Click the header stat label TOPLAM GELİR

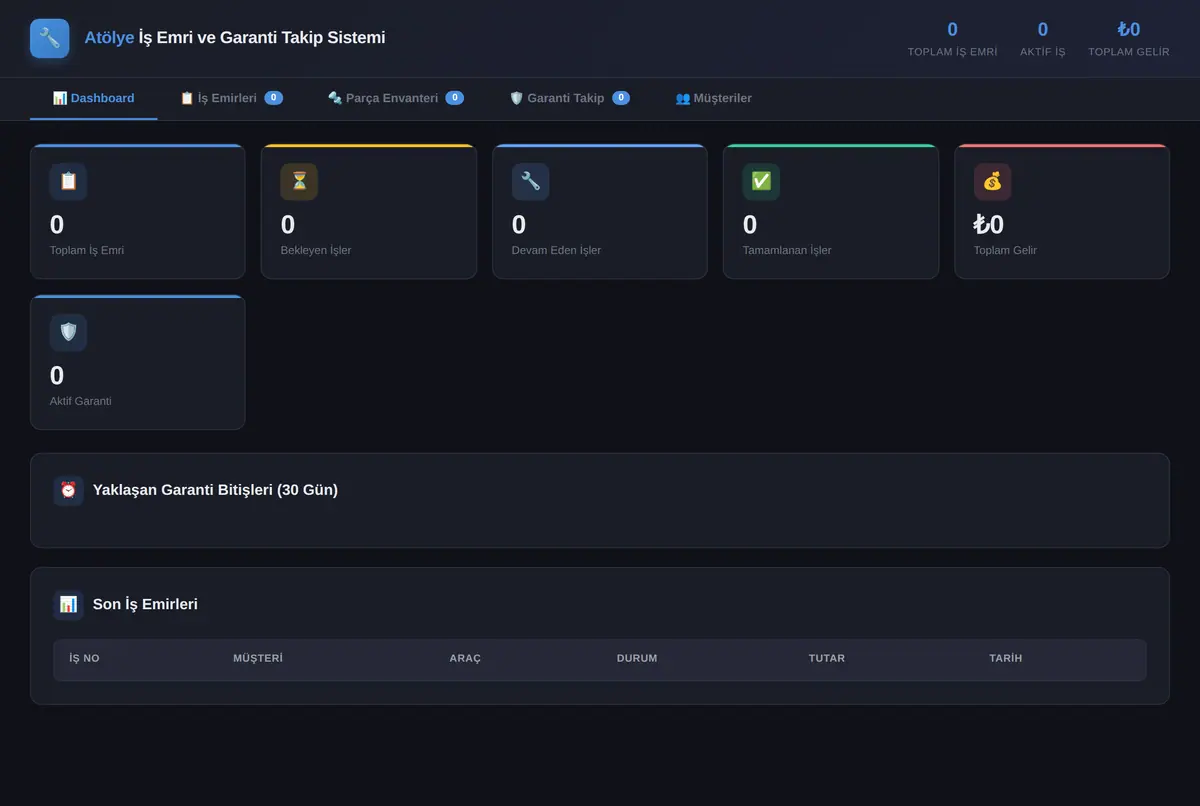[1129, 52]
